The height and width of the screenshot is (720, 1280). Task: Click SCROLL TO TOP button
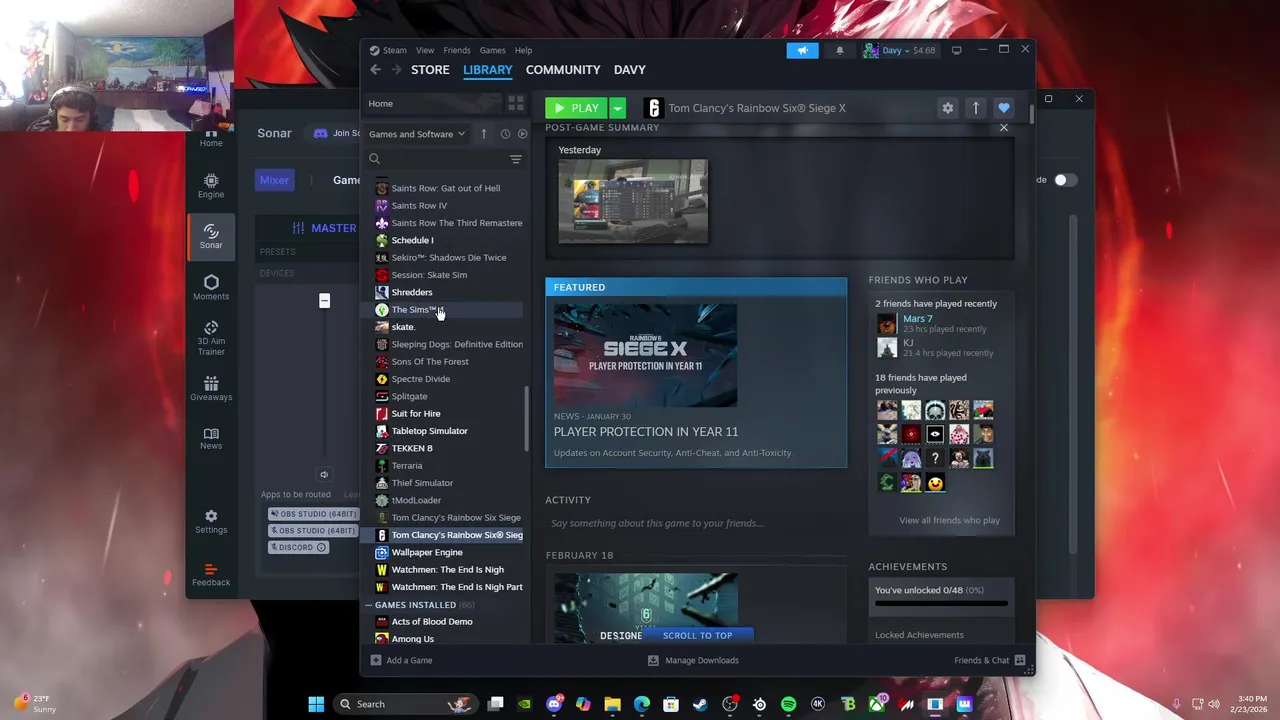click(x=697, y=635)
